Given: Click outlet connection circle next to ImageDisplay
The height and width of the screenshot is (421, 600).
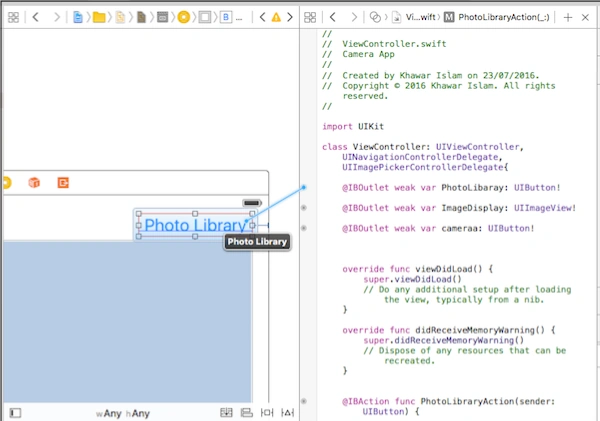Looking at the screenshot, I should [304, 208].
